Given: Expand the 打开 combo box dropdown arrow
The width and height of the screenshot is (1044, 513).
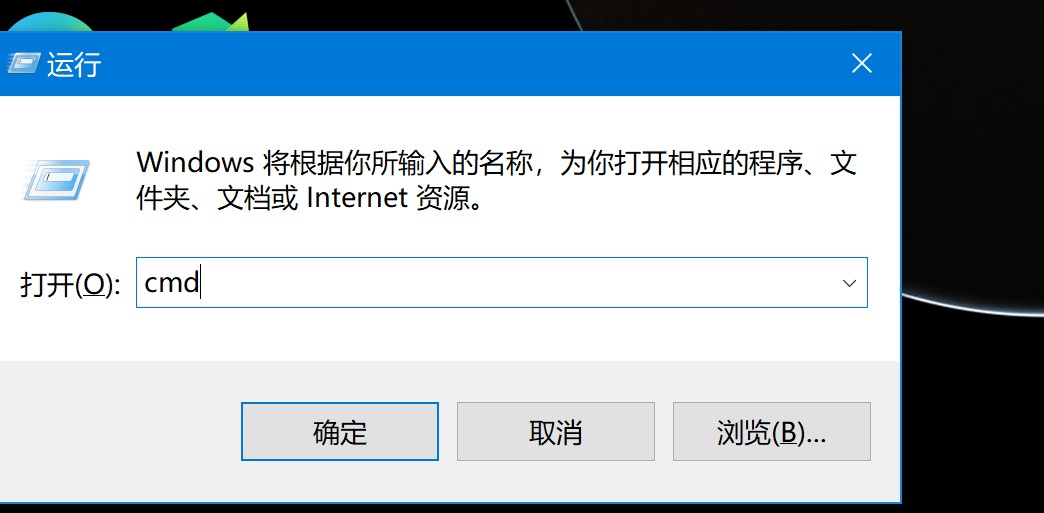Looking at the screenshot, I should coord(850,283).
